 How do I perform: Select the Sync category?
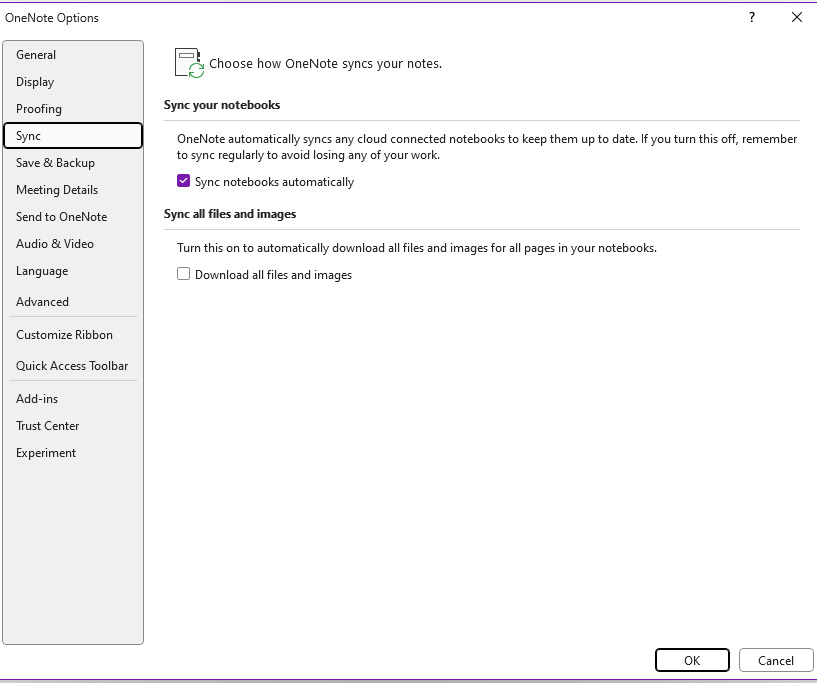click(x=72, y=135)
